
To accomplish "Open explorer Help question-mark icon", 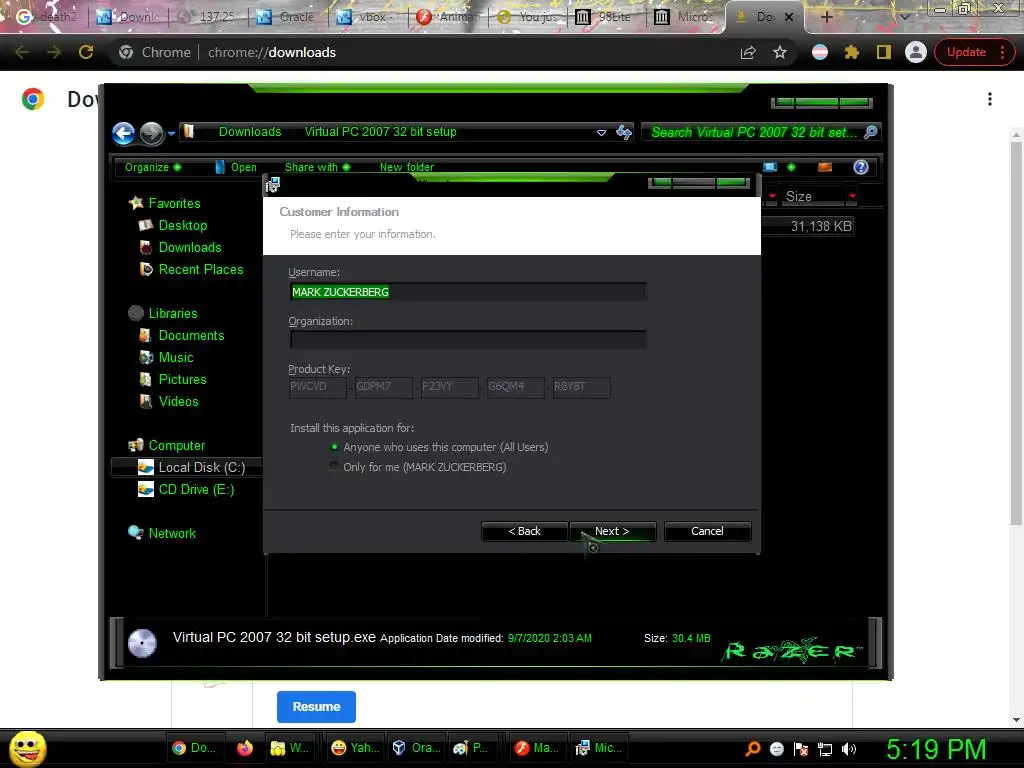I will pos(861,167).
